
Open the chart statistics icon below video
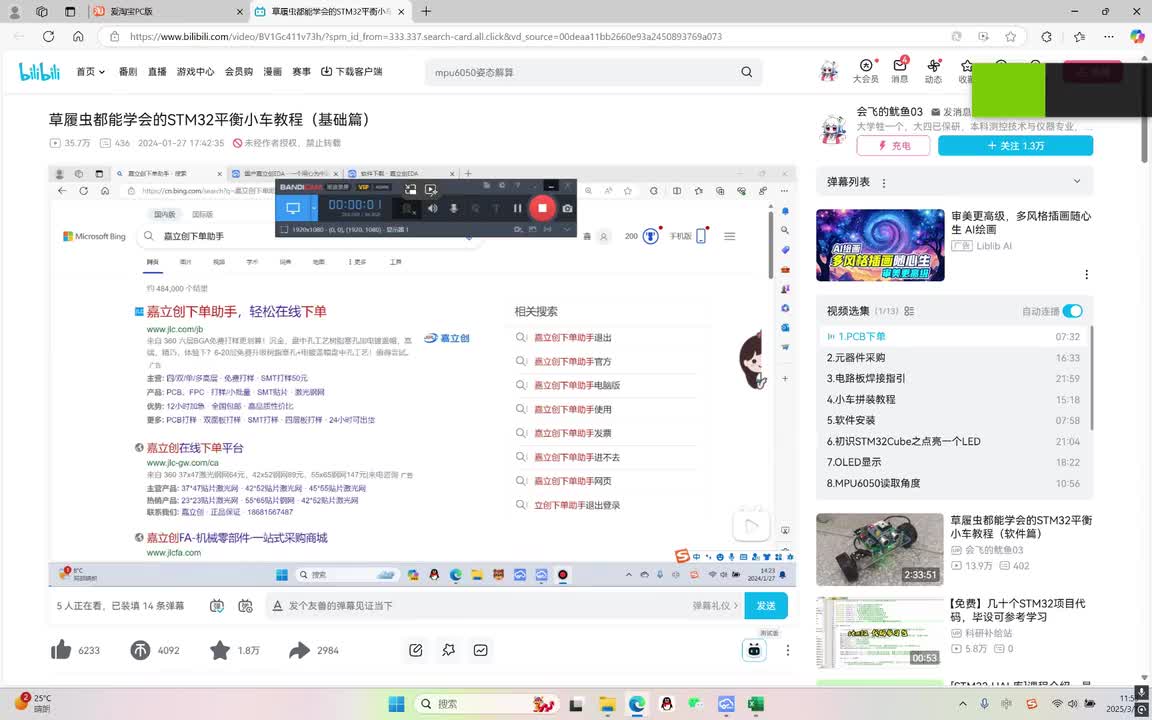[x=480, y=650]
